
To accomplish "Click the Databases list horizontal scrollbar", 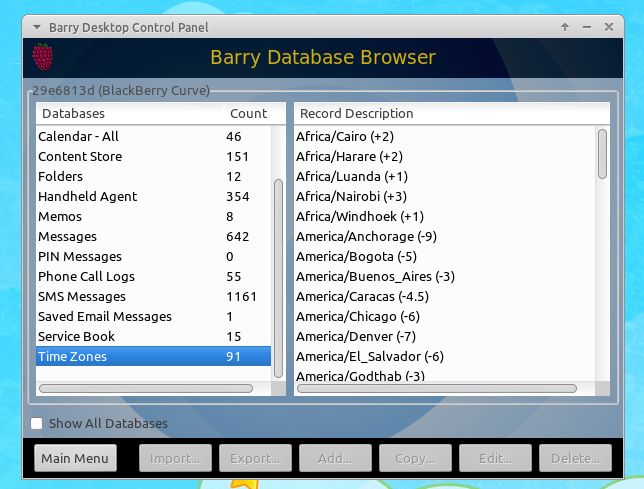I will point(146,388).
